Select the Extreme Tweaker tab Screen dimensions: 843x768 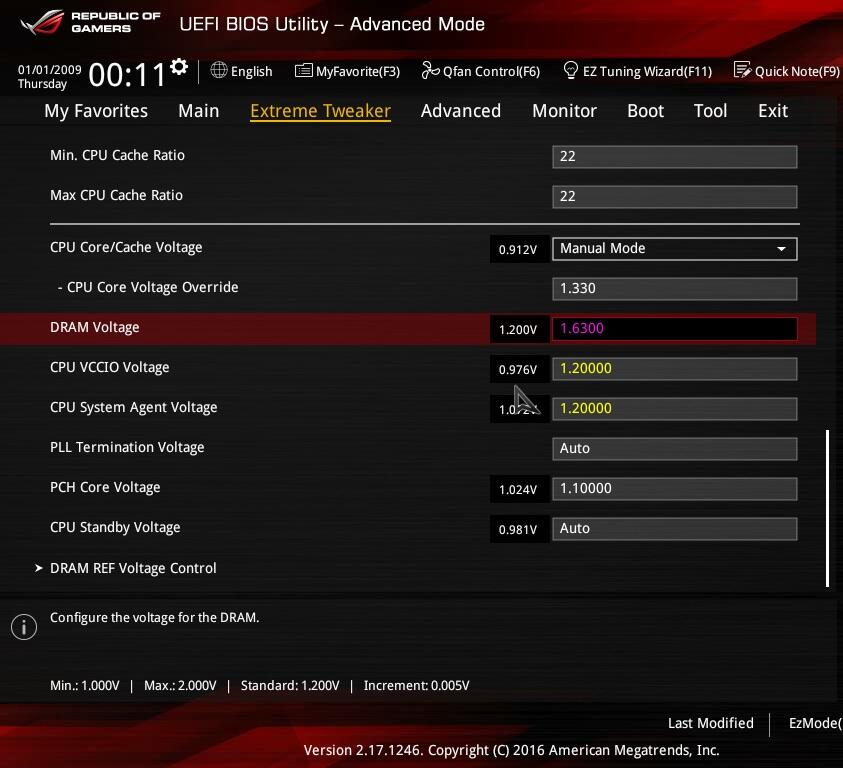pyautogui.click(x=320, y=111)
